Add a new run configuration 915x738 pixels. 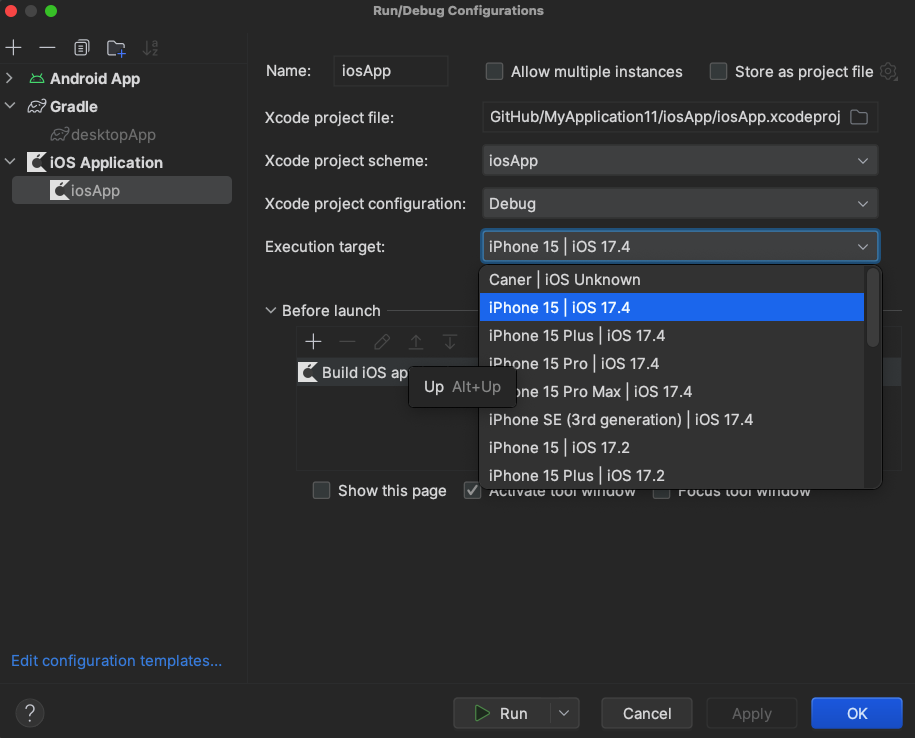coord(13,48)
